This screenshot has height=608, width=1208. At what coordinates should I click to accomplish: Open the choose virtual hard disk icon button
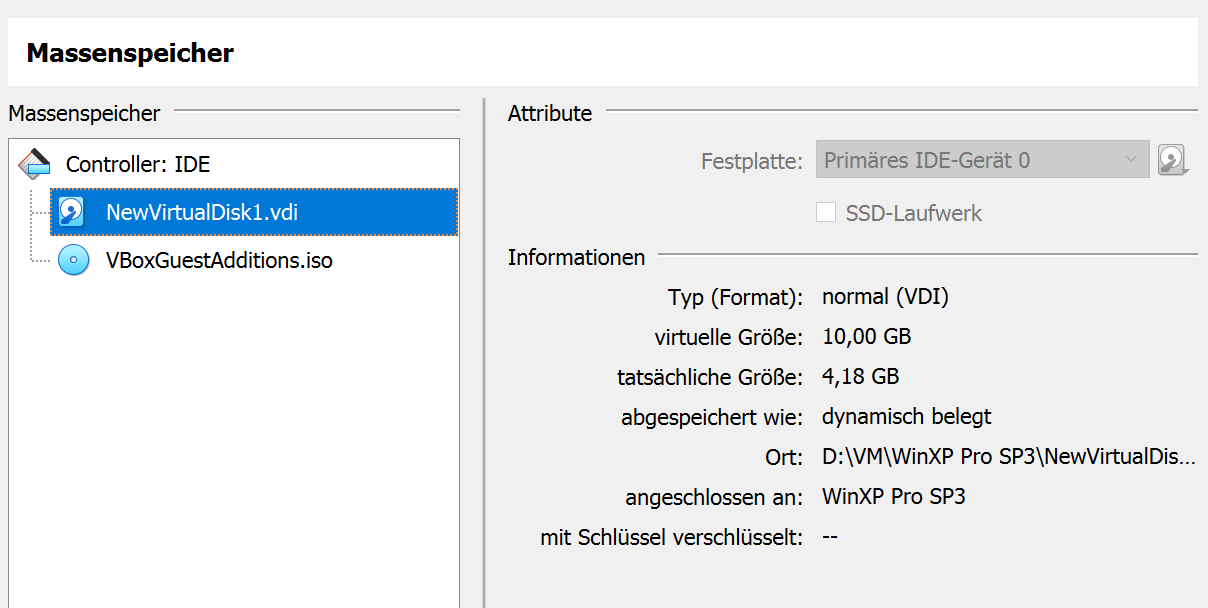tap(1173, 160)
